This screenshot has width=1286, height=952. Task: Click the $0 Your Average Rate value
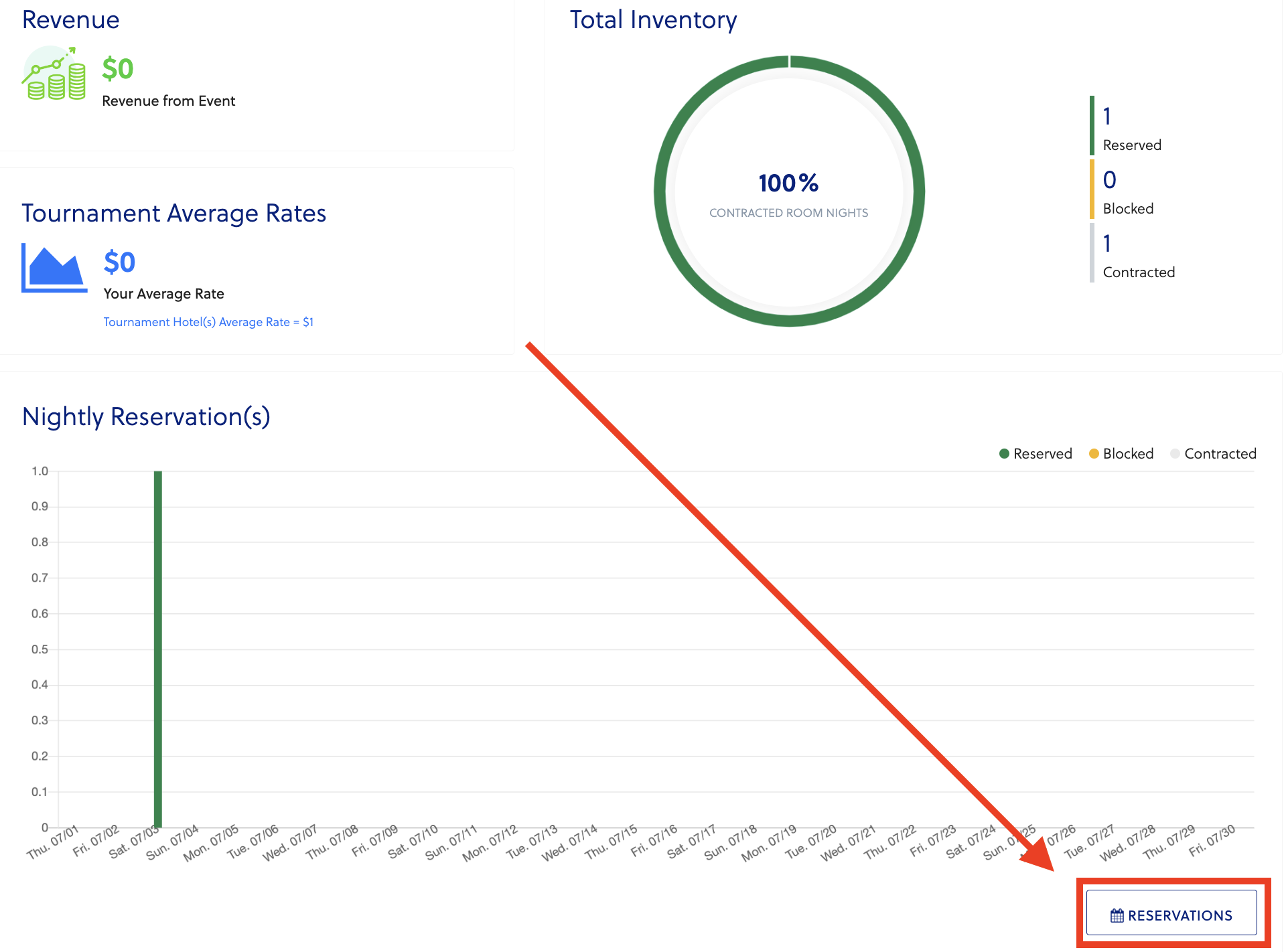(119, 262)
